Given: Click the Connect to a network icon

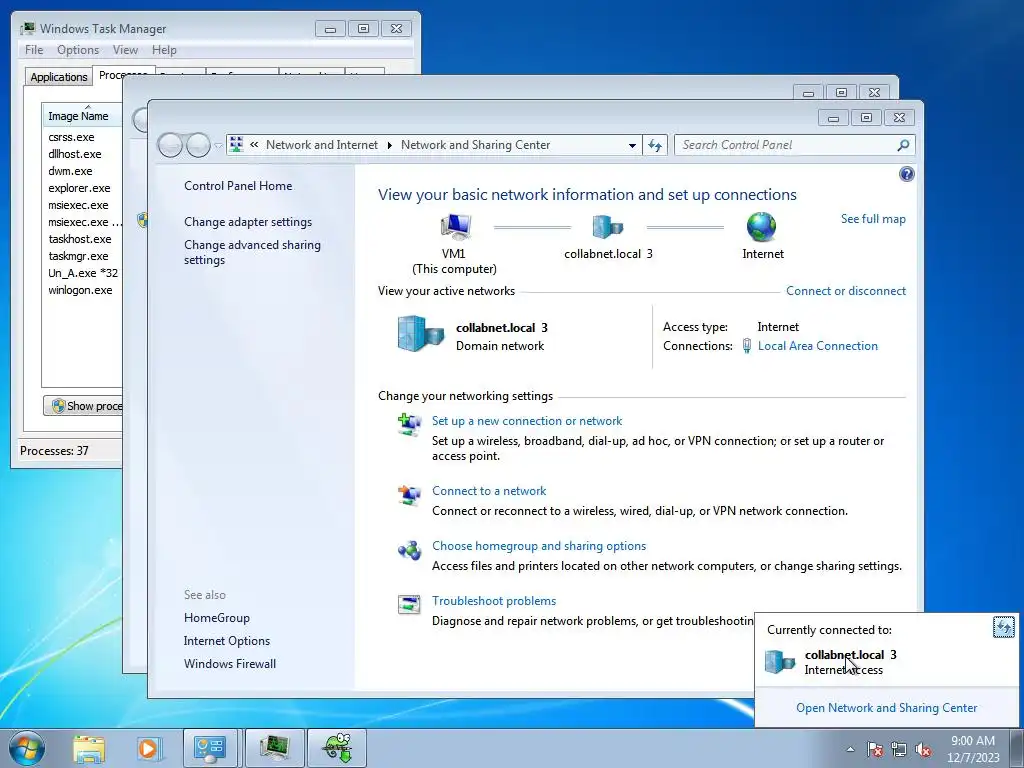Looking at the screenshot, I should pos(409,494).
